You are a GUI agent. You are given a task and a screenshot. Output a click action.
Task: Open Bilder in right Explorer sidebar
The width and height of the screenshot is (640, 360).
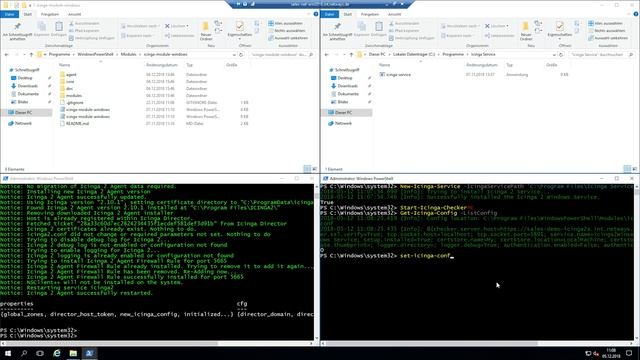pos(343,102)
